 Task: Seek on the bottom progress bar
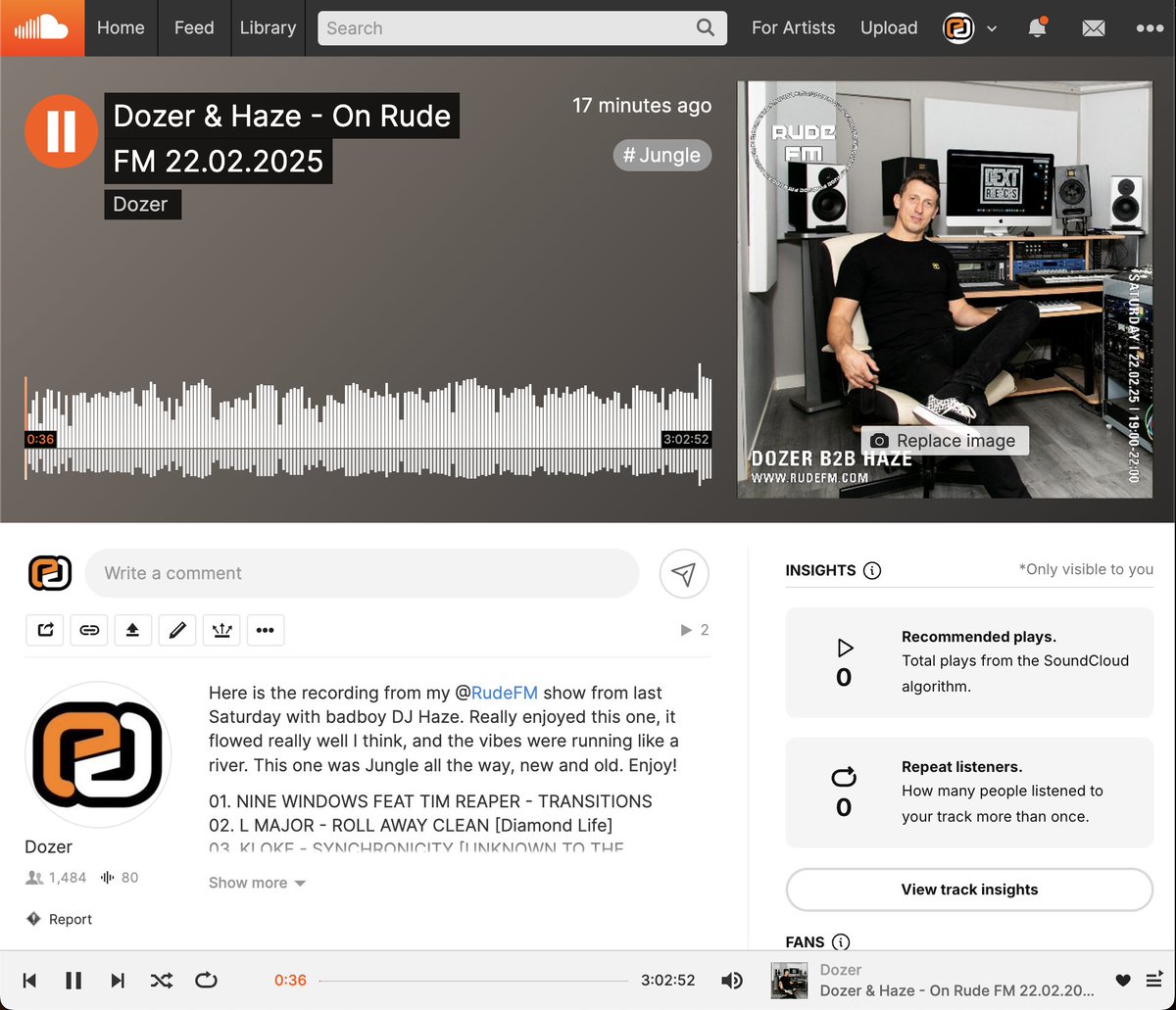pyautogui.click(x=473, y=981)
